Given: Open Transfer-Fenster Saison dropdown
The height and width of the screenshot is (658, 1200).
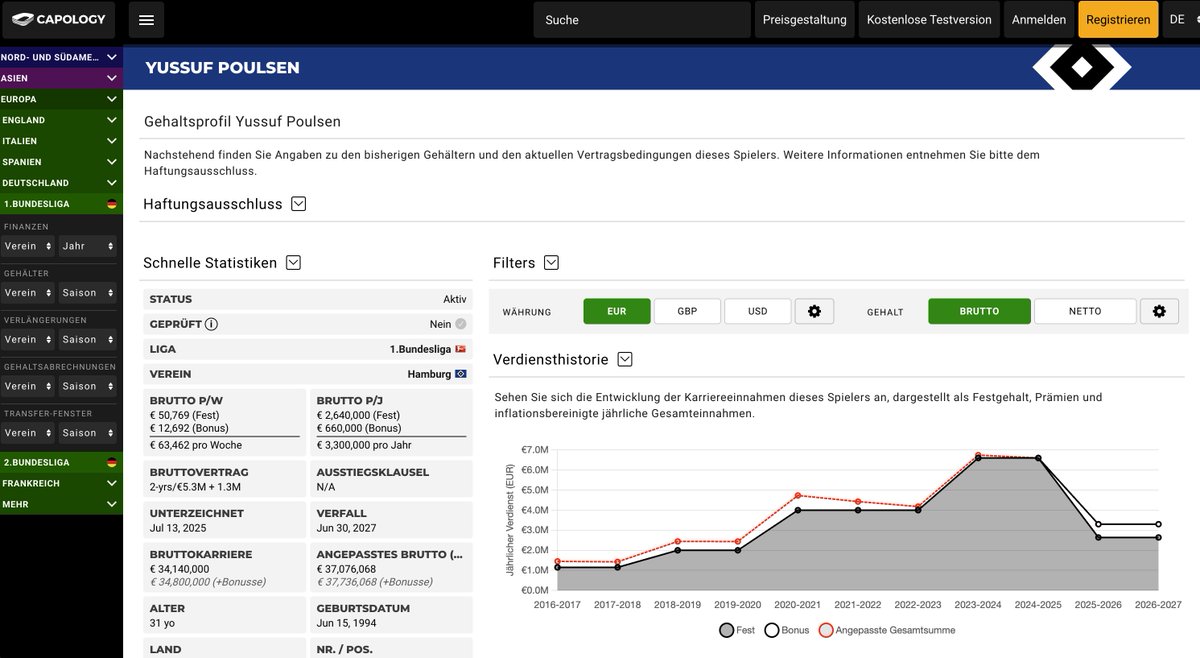Looking at the screenshot, I should point(89,433).
